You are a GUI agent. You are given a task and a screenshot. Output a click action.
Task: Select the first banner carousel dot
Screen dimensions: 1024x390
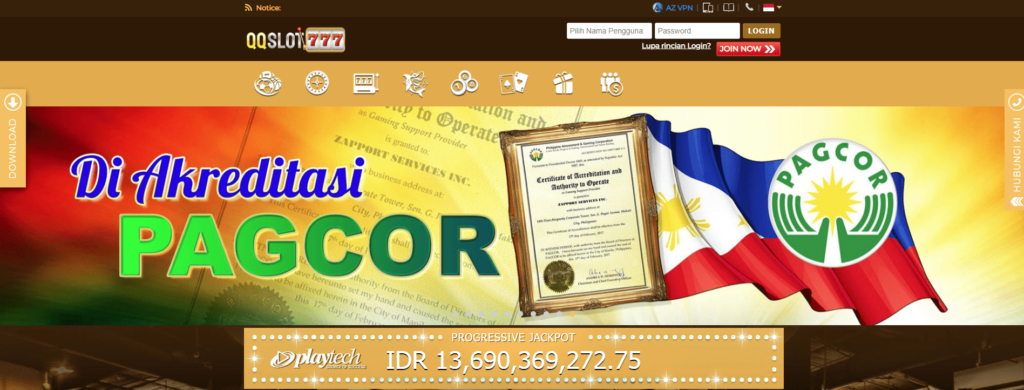[x=455, y=314]
